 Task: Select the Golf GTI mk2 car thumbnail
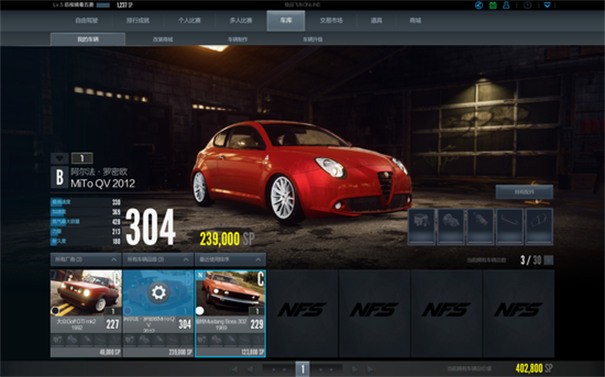pos(86,292)
